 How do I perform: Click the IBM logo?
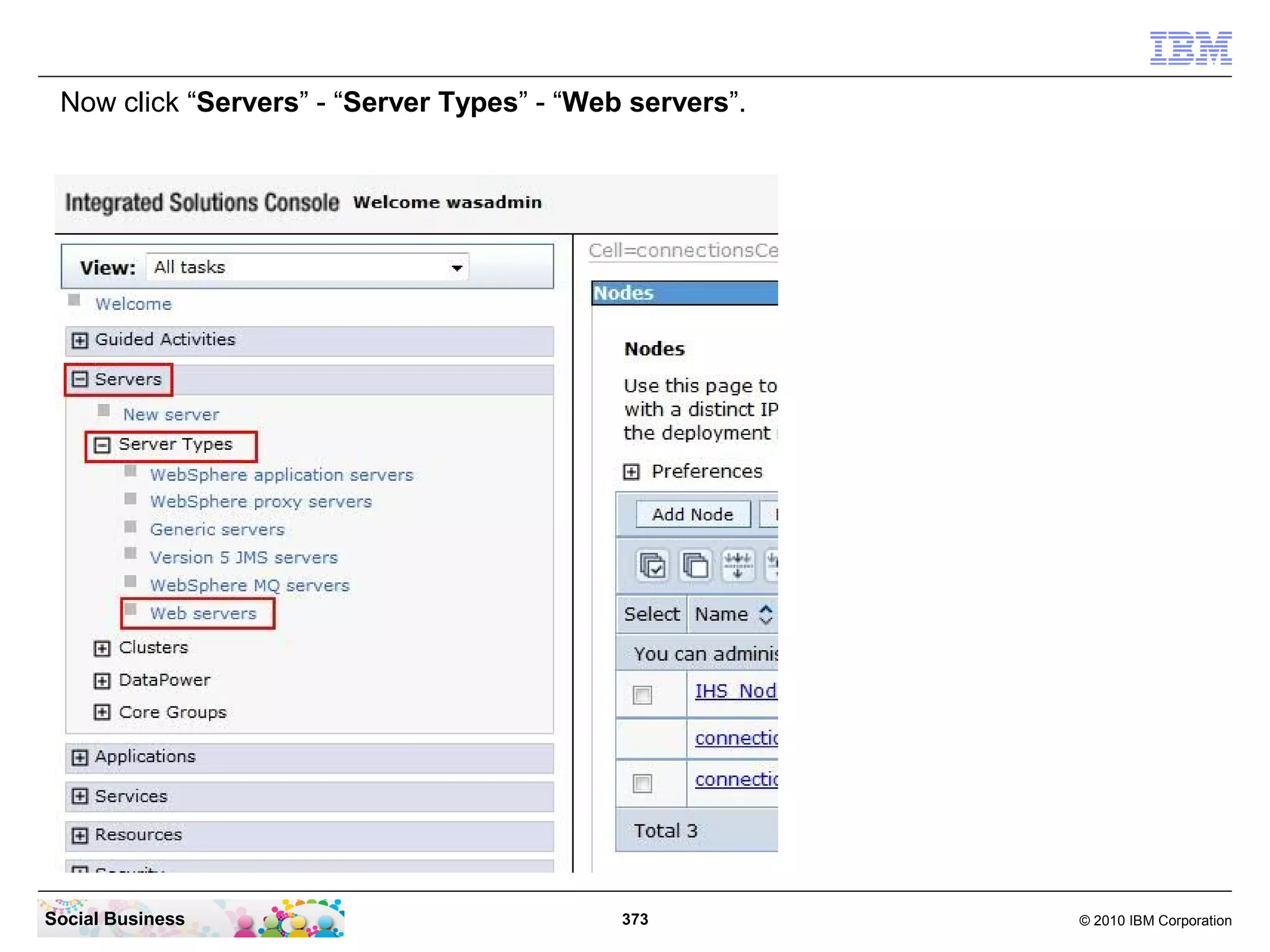(x=1191, y=48)
